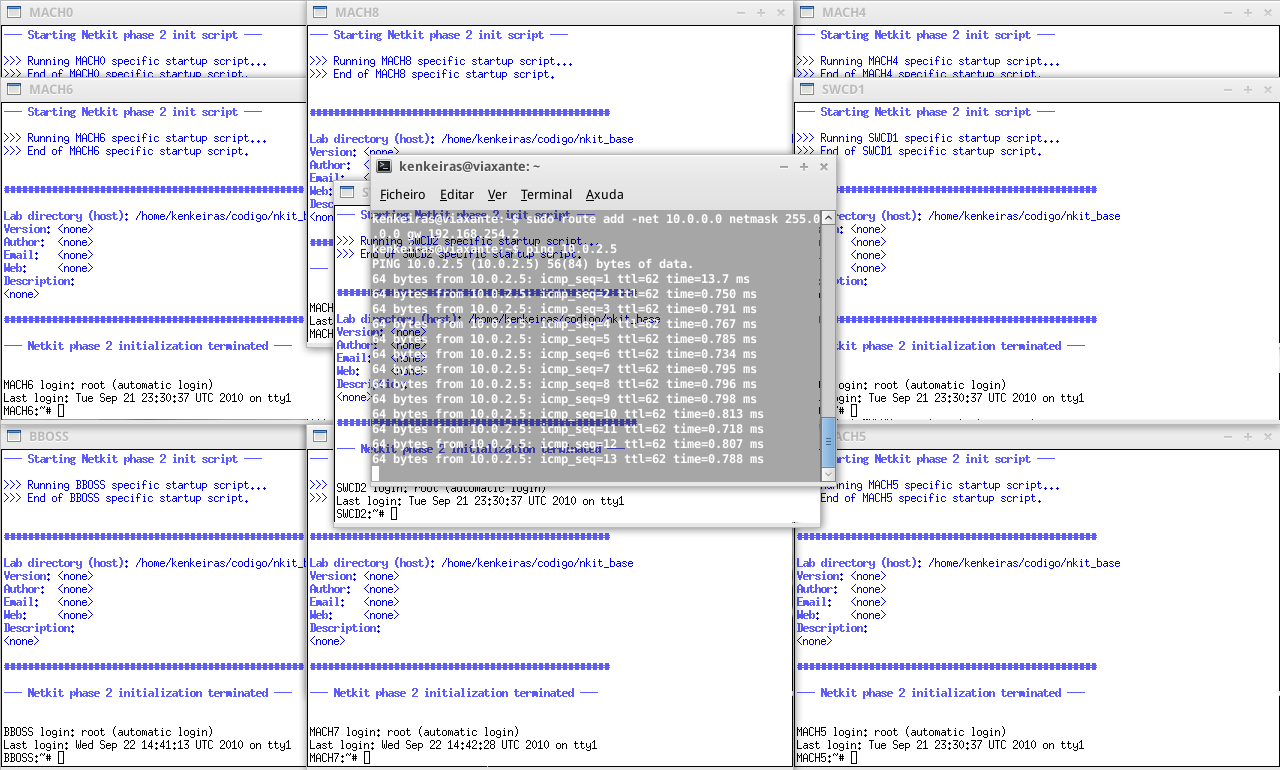The height and width of the screenshot is (770, 1280).
Task: Close the SWCD1 window
Action: click(x=1268, y=89)
